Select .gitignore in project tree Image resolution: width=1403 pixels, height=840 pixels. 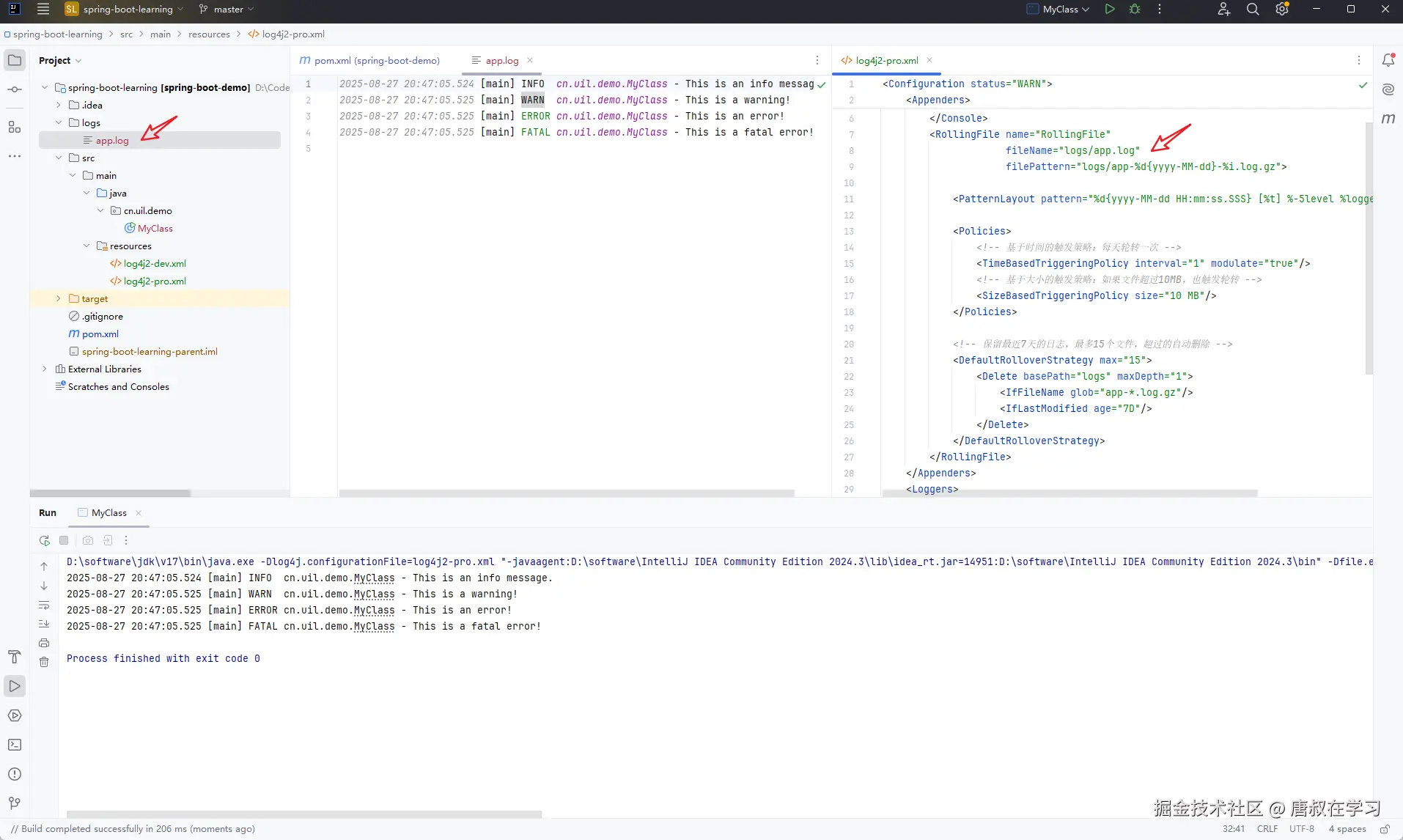pos(102,316)
